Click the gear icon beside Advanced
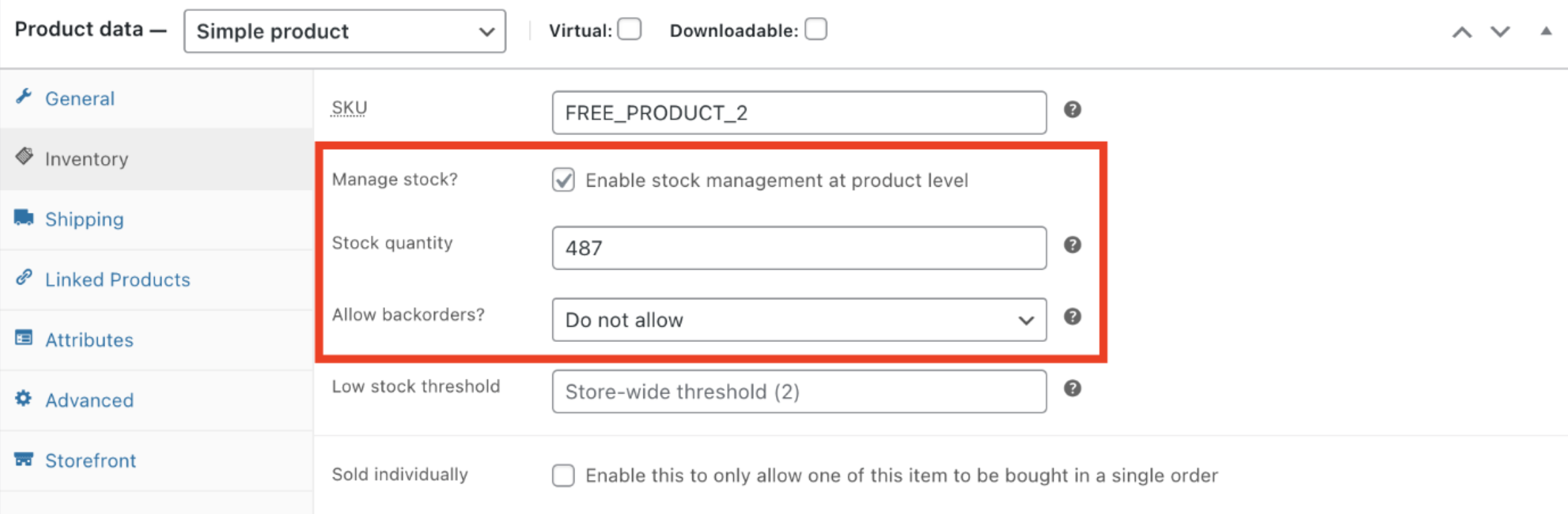This screenshot has height=514, width=1568. (23, 398)
